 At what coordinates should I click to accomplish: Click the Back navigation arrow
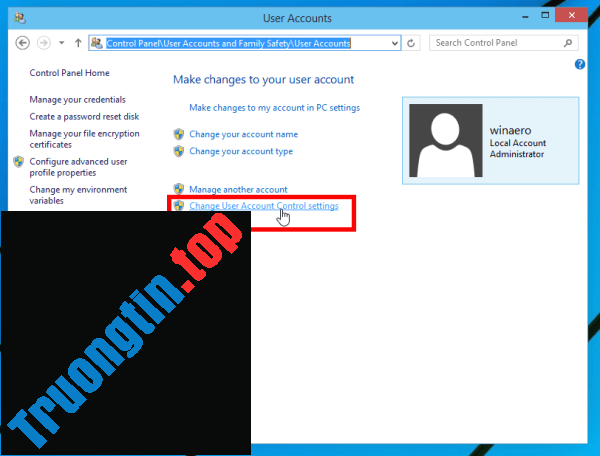23,43
